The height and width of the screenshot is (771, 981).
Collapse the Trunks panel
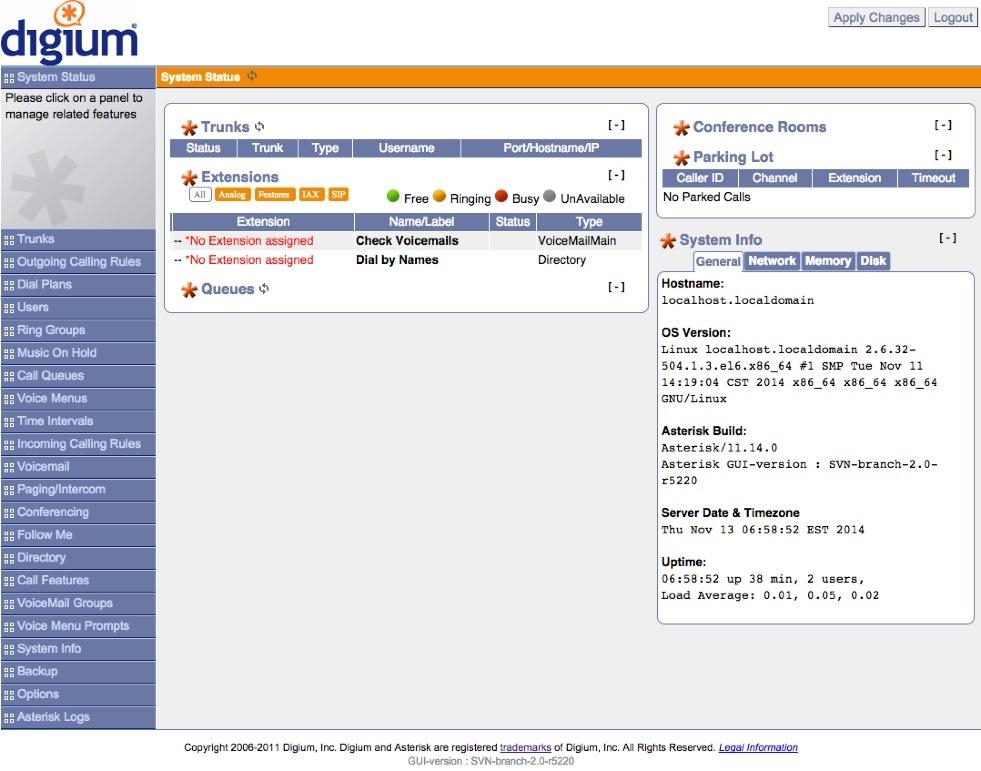pyautogui.click(x=616, y=125)
